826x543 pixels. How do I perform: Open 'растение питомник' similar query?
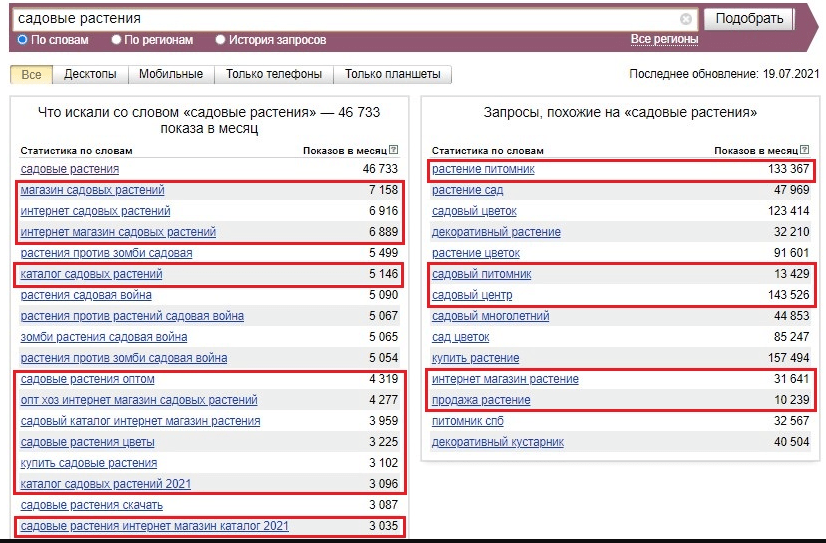coord(483,169)
